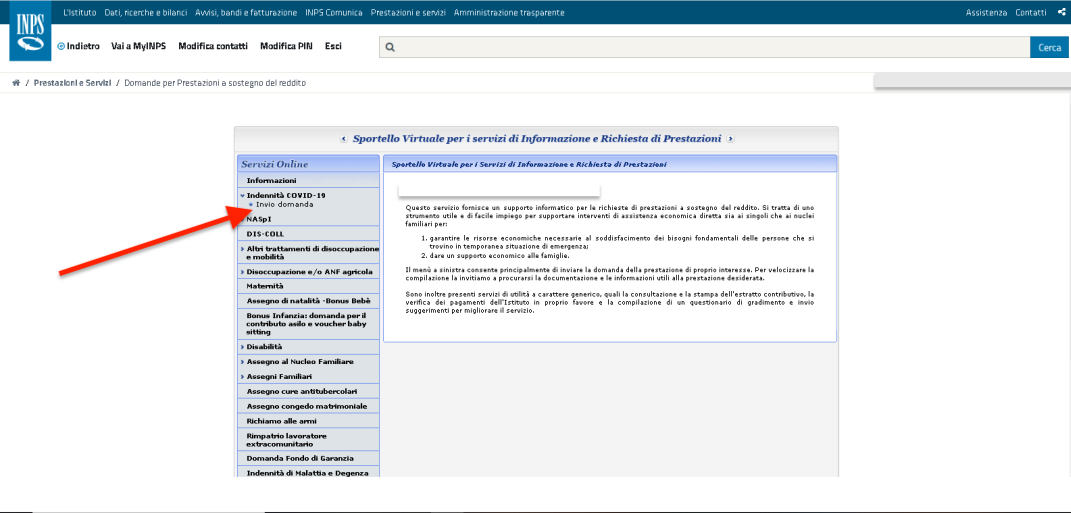Select Informazioni in sidebar
The image size is (1071, 513).
[x=308, y=180]
